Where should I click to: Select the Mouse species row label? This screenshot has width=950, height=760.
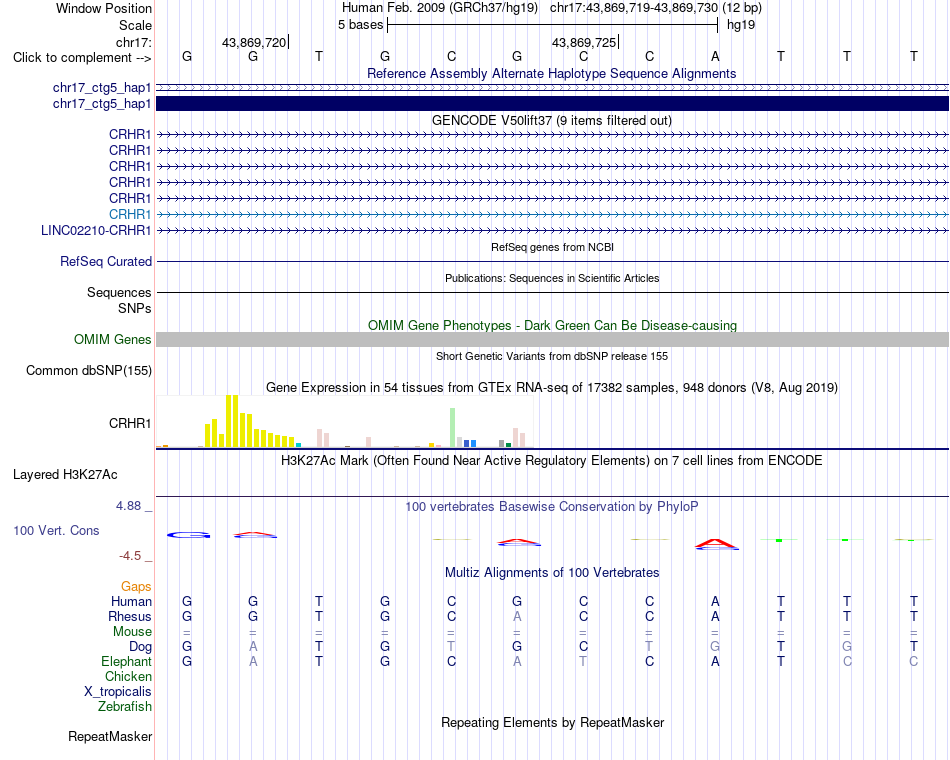pyautogui.click(x=132, y=632)
